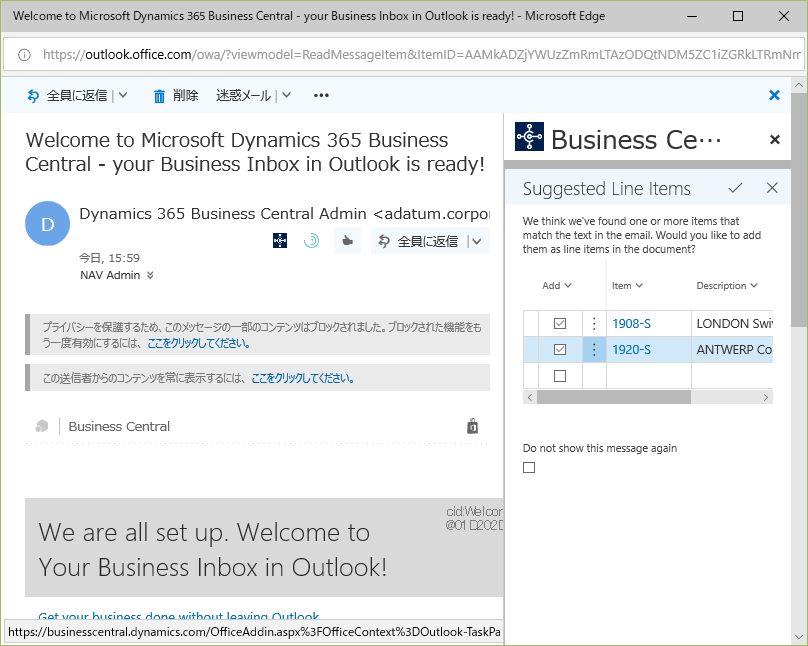The image size is (808, 646).
Task: Click the Business Central add-in bar label
Action: pyautogui.click(x=119, y=427)
